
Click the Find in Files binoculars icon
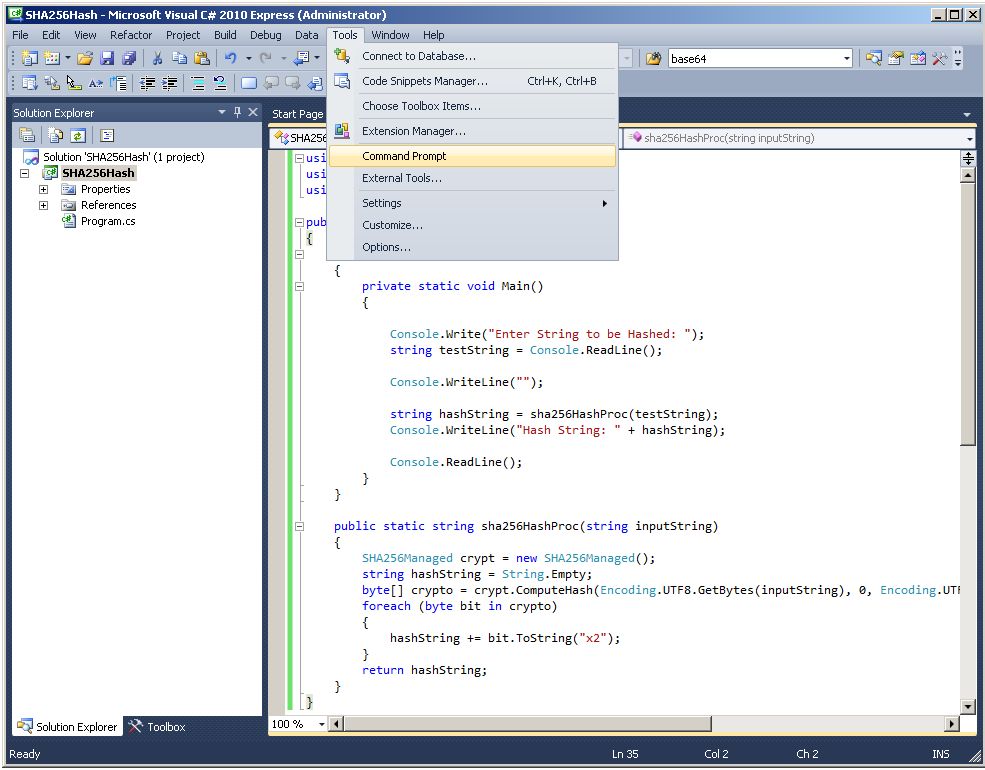coord(653,59)
